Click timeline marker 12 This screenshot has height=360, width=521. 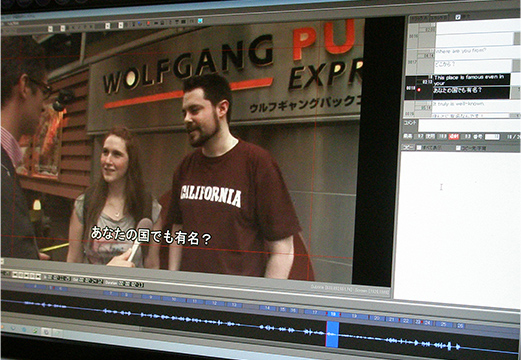[x=215, y=303]
